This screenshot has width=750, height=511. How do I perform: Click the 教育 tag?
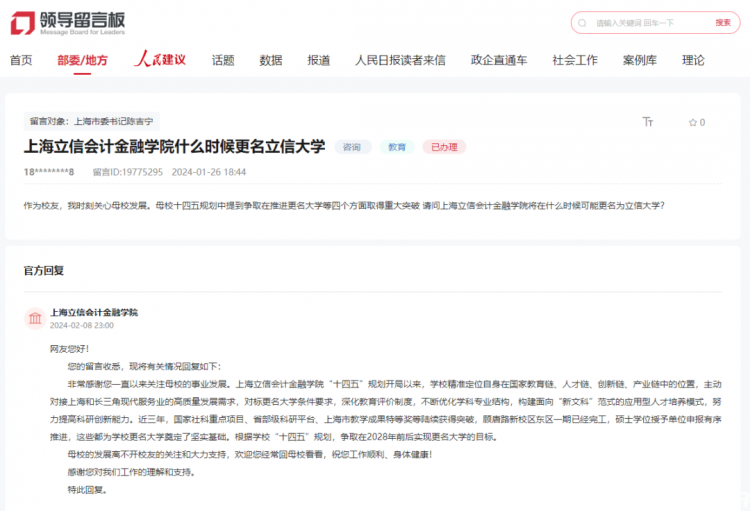point(397,147)
